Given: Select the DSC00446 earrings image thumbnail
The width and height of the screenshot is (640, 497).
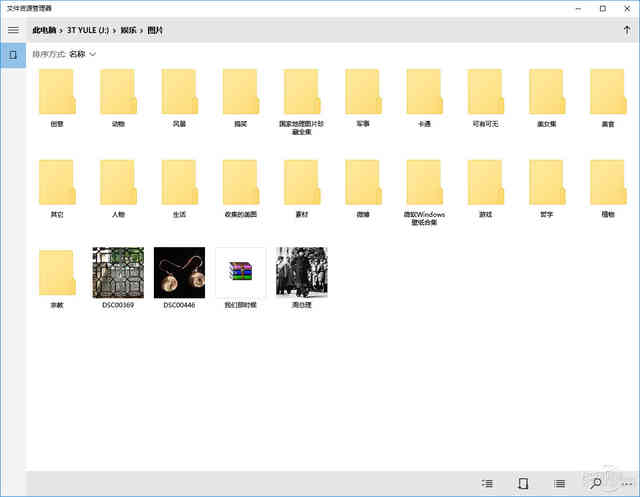Looking at the screenshot, I should 179,273.
